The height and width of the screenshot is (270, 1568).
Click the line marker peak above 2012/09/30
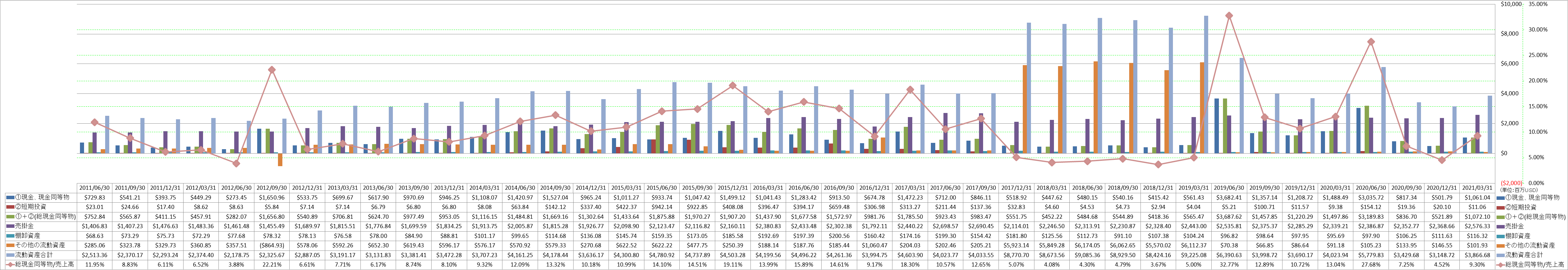coord(271,70)
